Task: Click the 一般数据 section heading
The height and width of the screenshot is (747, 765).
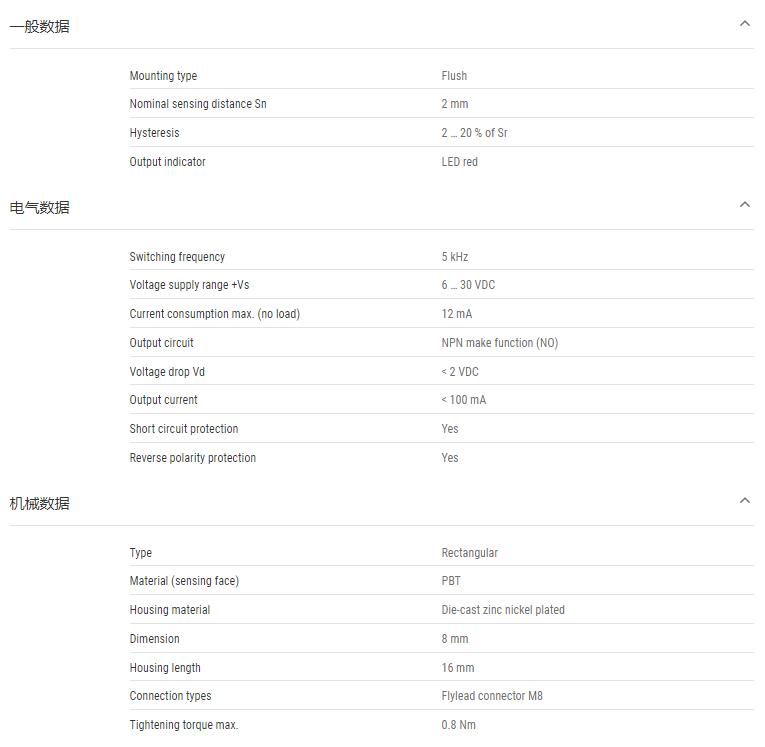Action: [40, 27]
